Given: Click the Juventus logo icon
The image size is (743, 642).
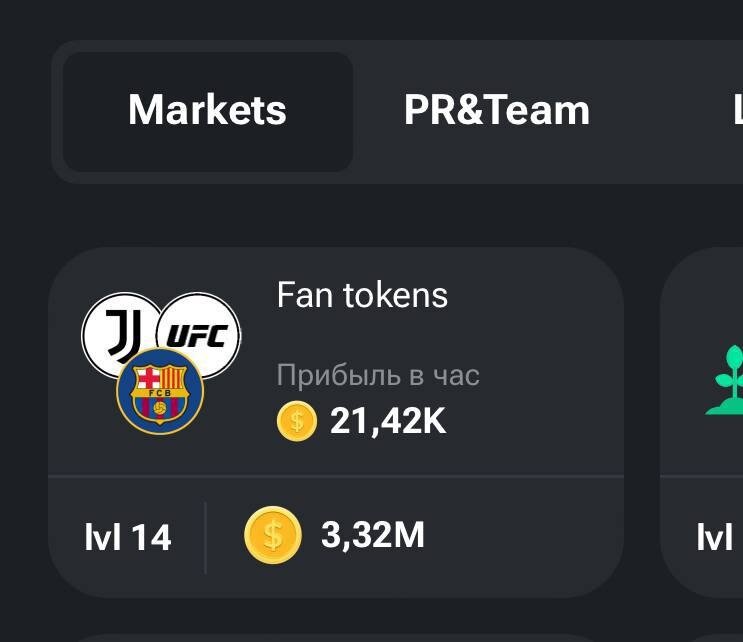Looking at the screenshot, I should (121, 335).
